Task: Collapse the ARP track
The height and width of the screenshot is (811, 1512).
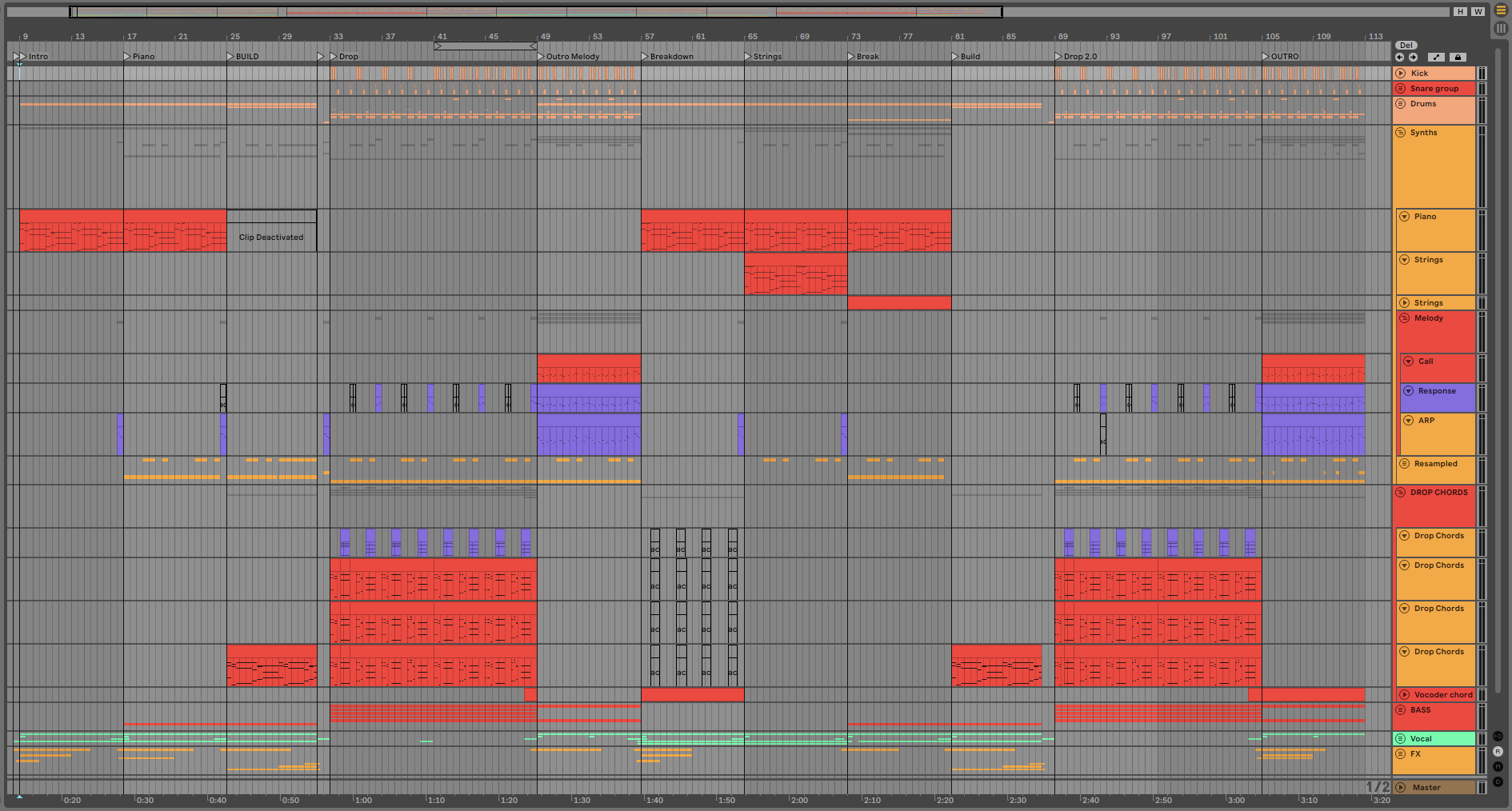Action: (1409, 421)
